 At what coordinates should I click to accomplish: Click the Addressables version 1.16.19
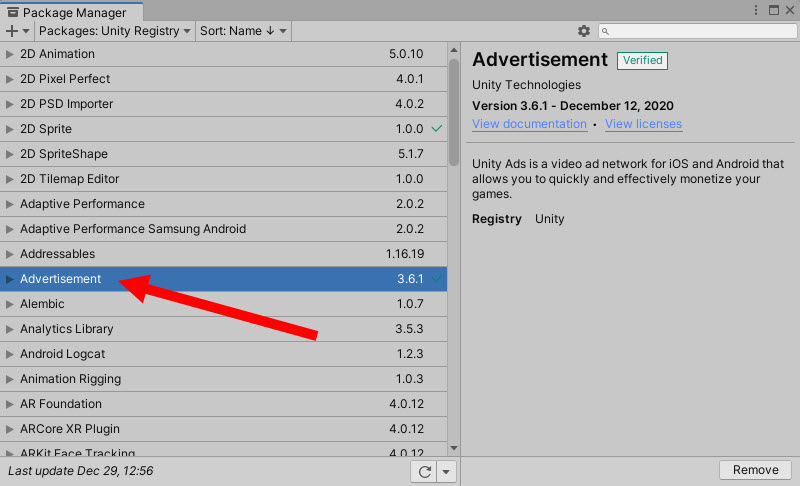[405, 254]
